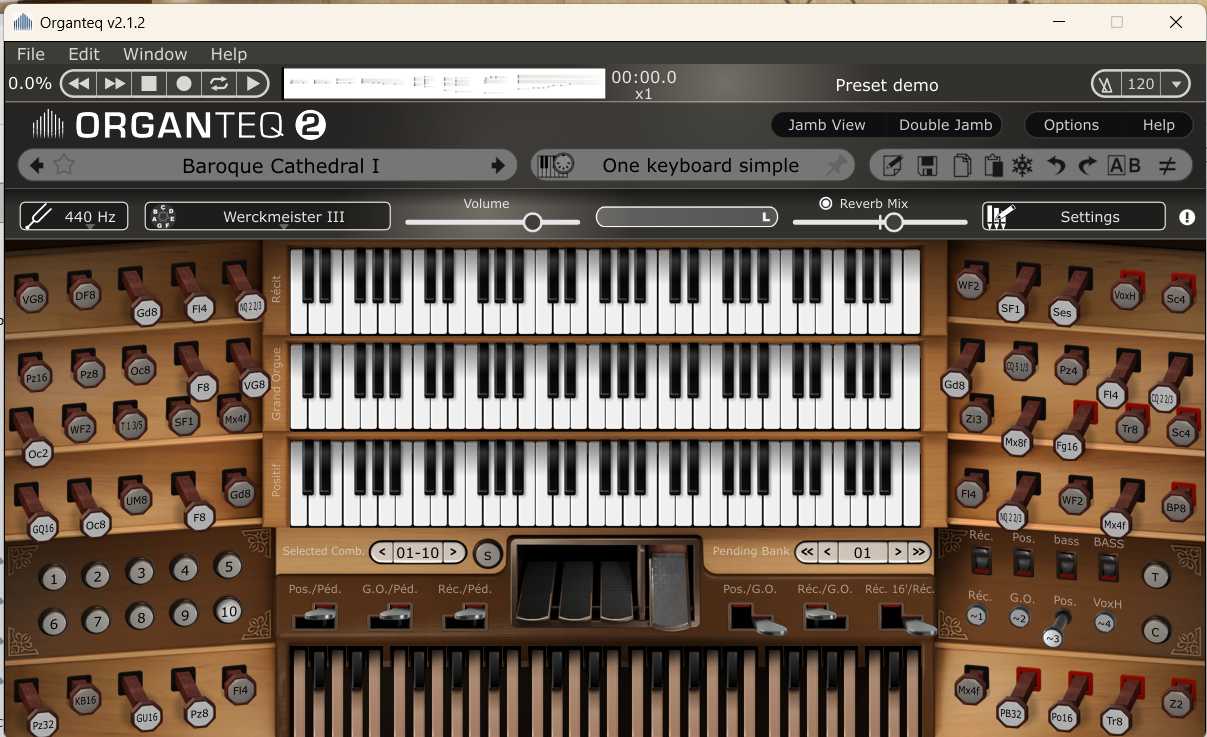Image resolution: width=1207 pixels, height=737 pixels.
Task: Open the Werckmeister III temperament dropdown
Action: click(x=268, y=216)
